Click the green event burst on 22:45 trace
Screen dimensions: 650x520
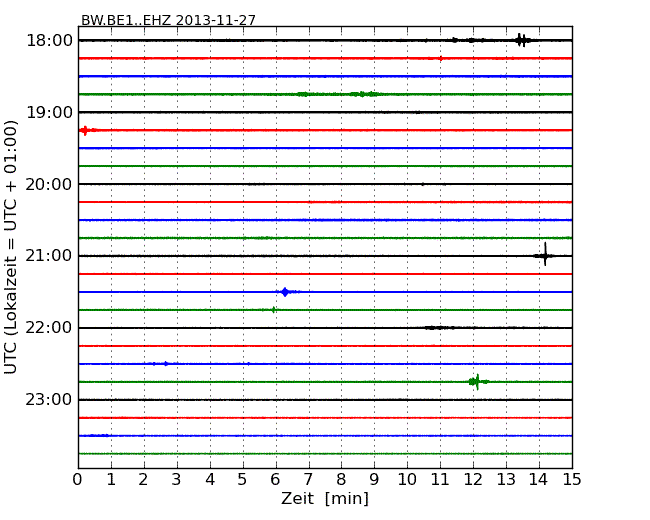477,381
